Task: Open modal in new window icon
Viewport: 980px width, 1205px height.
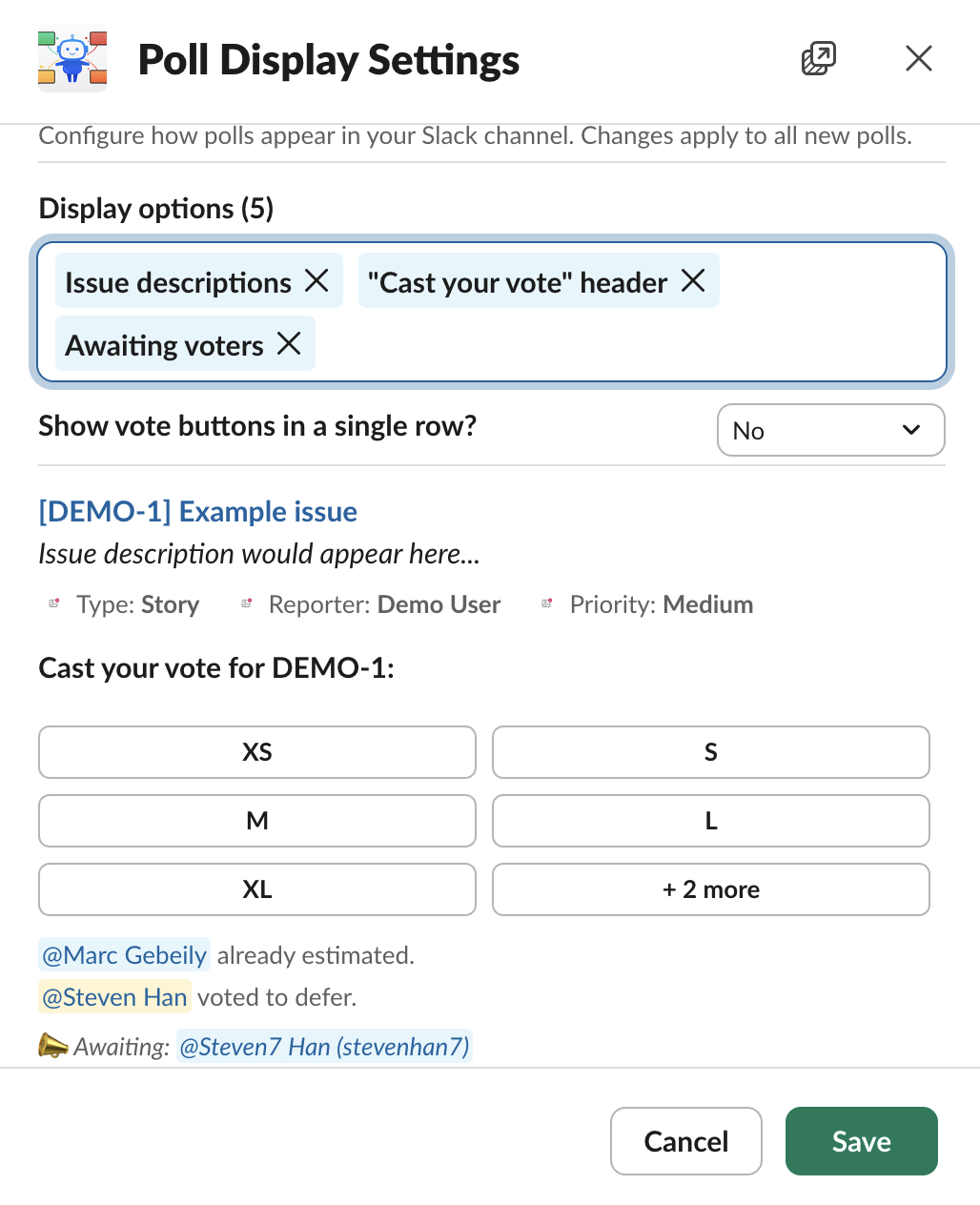Action: [818, 59]
